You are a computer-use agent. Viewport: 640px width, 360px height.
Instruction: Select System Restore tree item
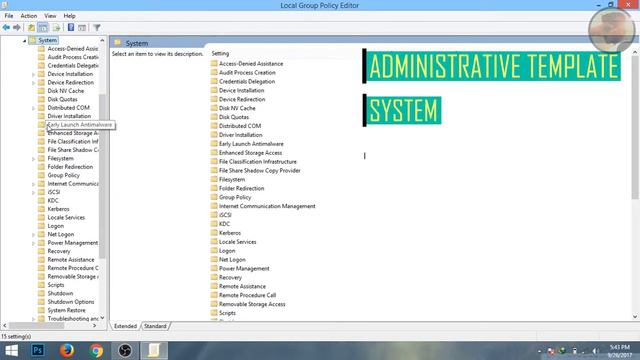tap(67, 310)
